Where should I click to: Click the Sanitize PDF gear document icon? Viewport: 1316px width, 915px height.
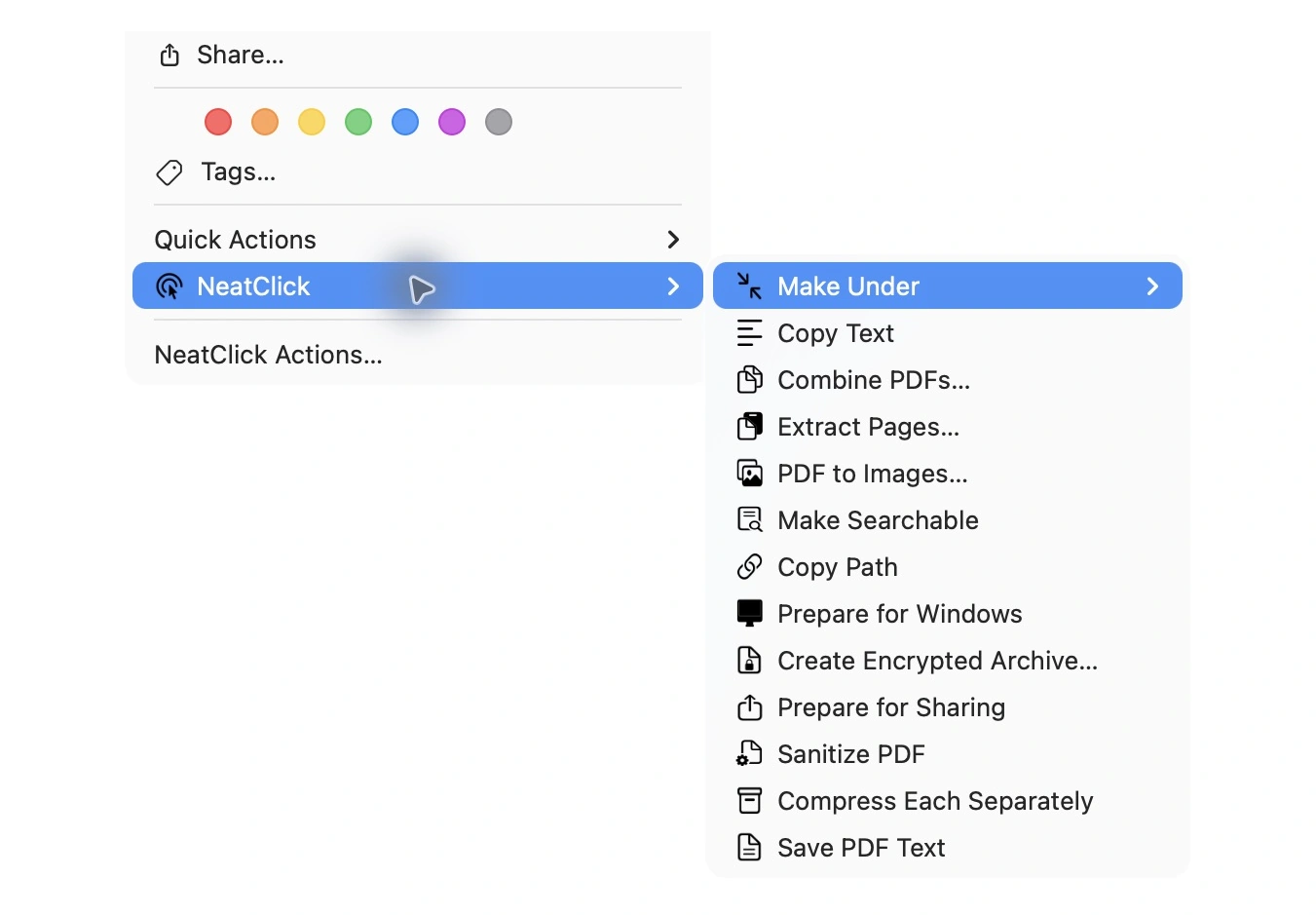coord(749,753)
